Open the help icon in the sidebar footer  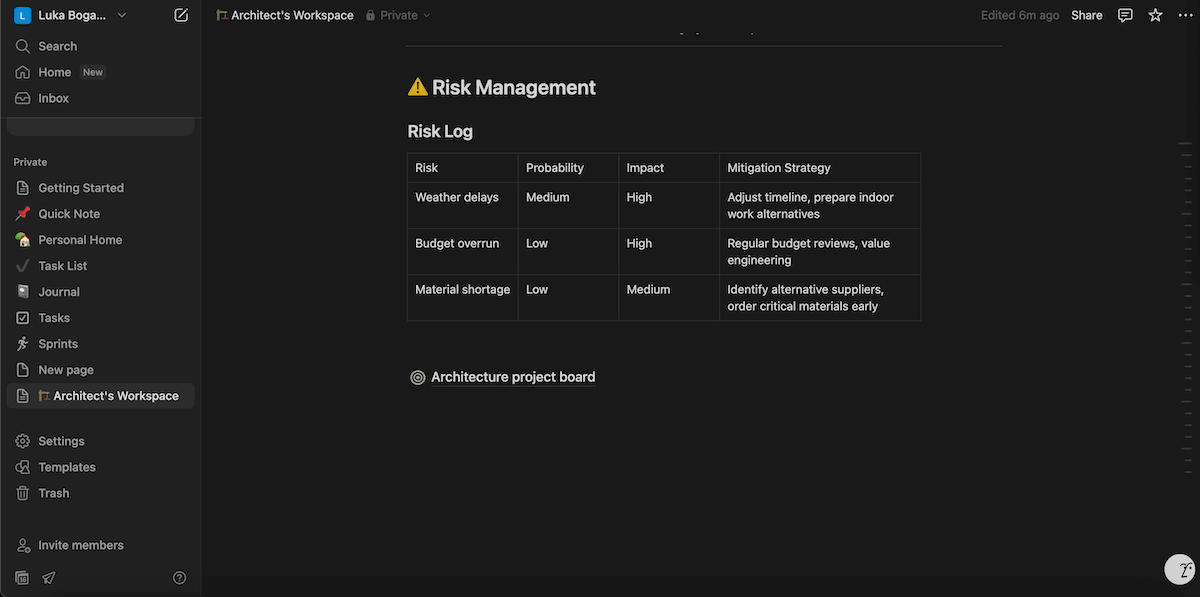click(x=179, y=577)
